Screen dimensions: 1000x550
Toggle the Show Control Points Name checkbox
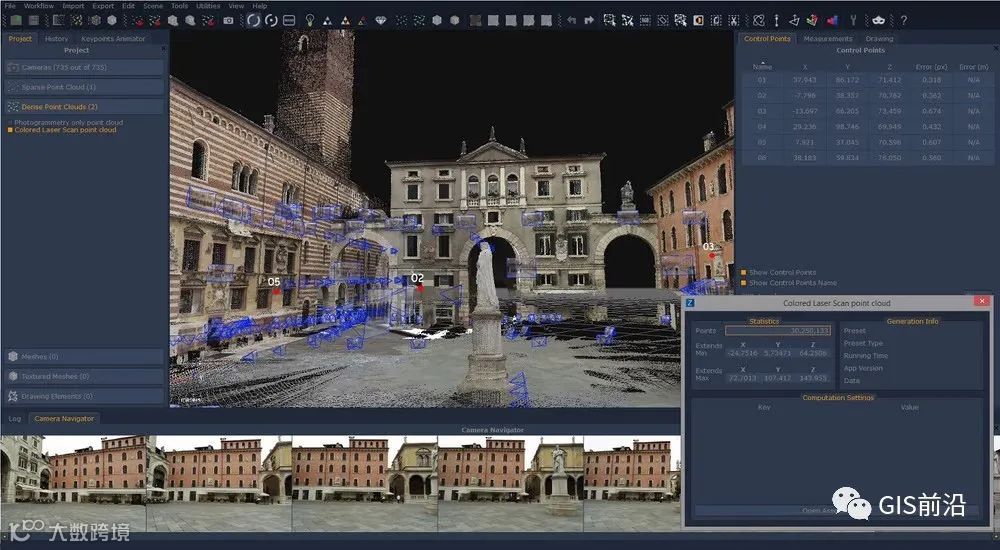point(744,283)
